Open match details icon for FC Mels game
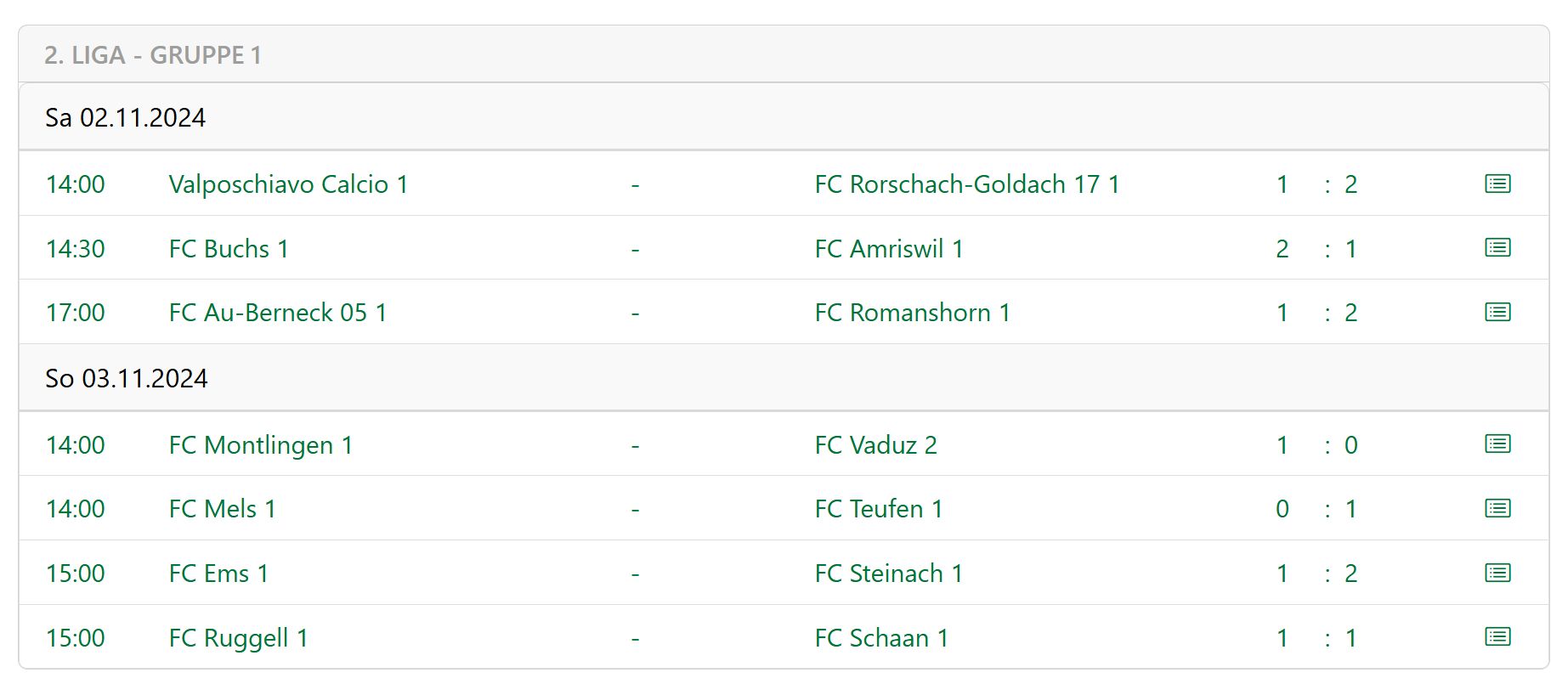The image size is (1568, 695). click(x=1497, y=509)
